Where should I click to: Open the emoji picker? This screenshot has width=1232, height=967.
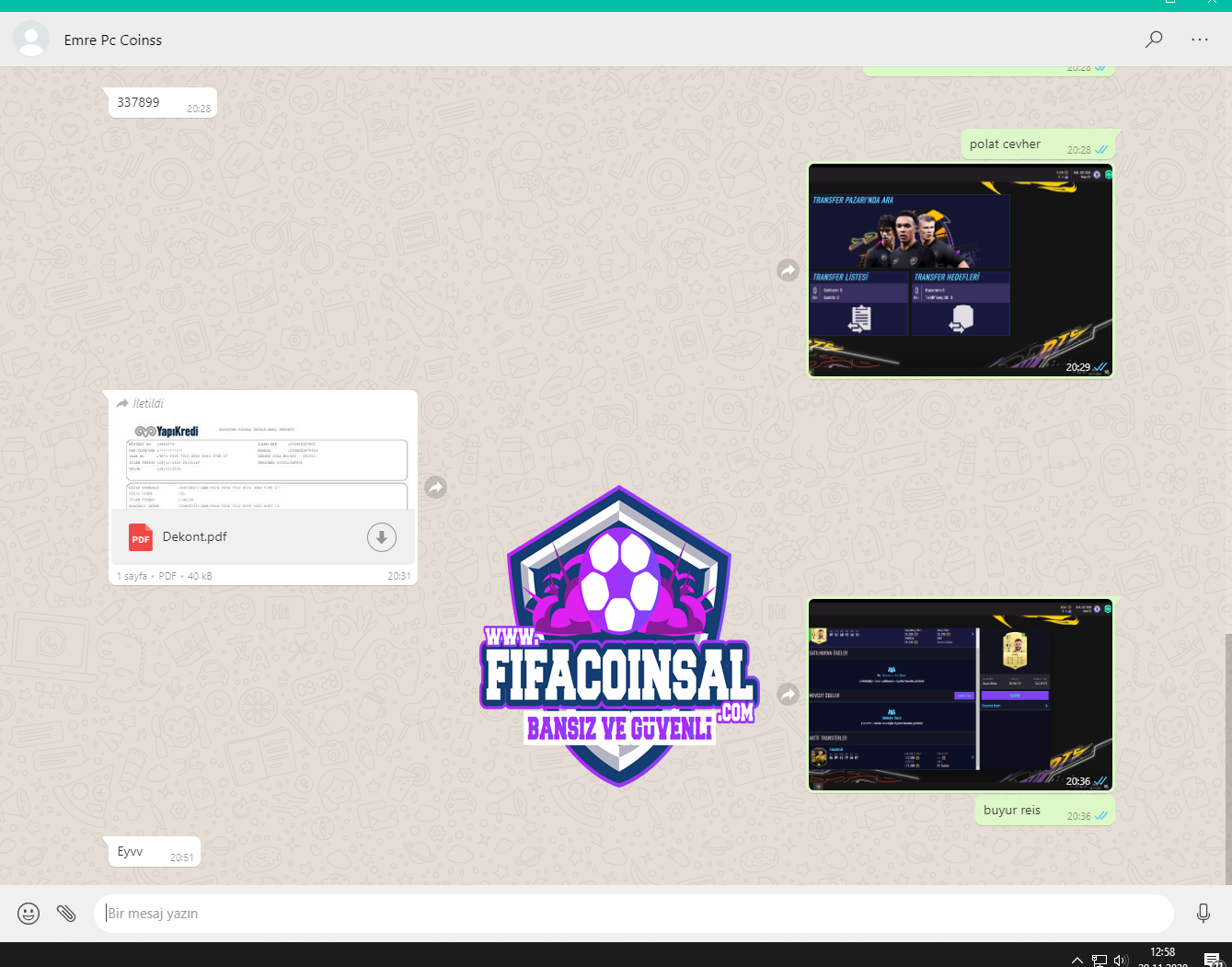pos(29,914)
